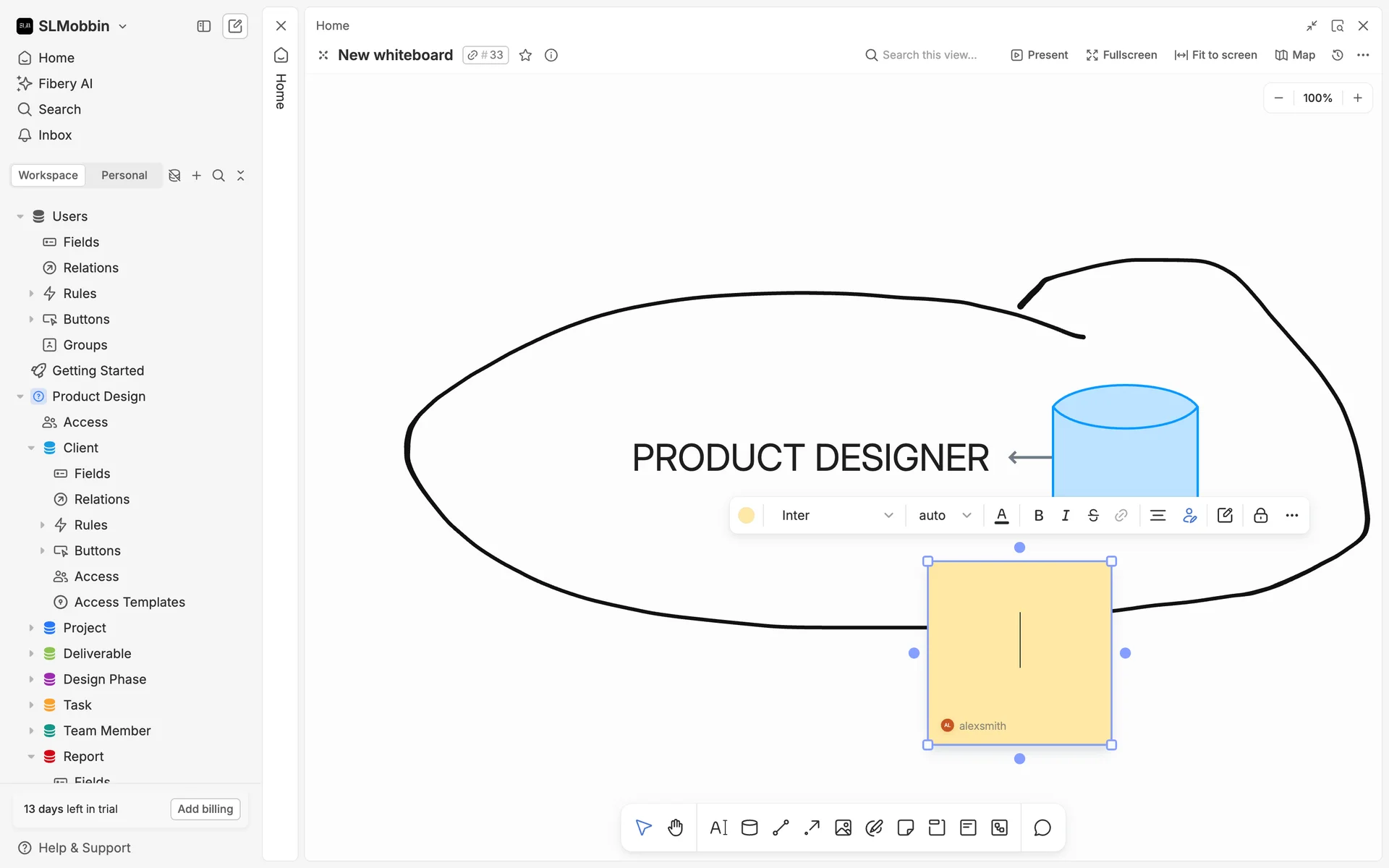Select the cylinder shape tool

pos(749,827)
